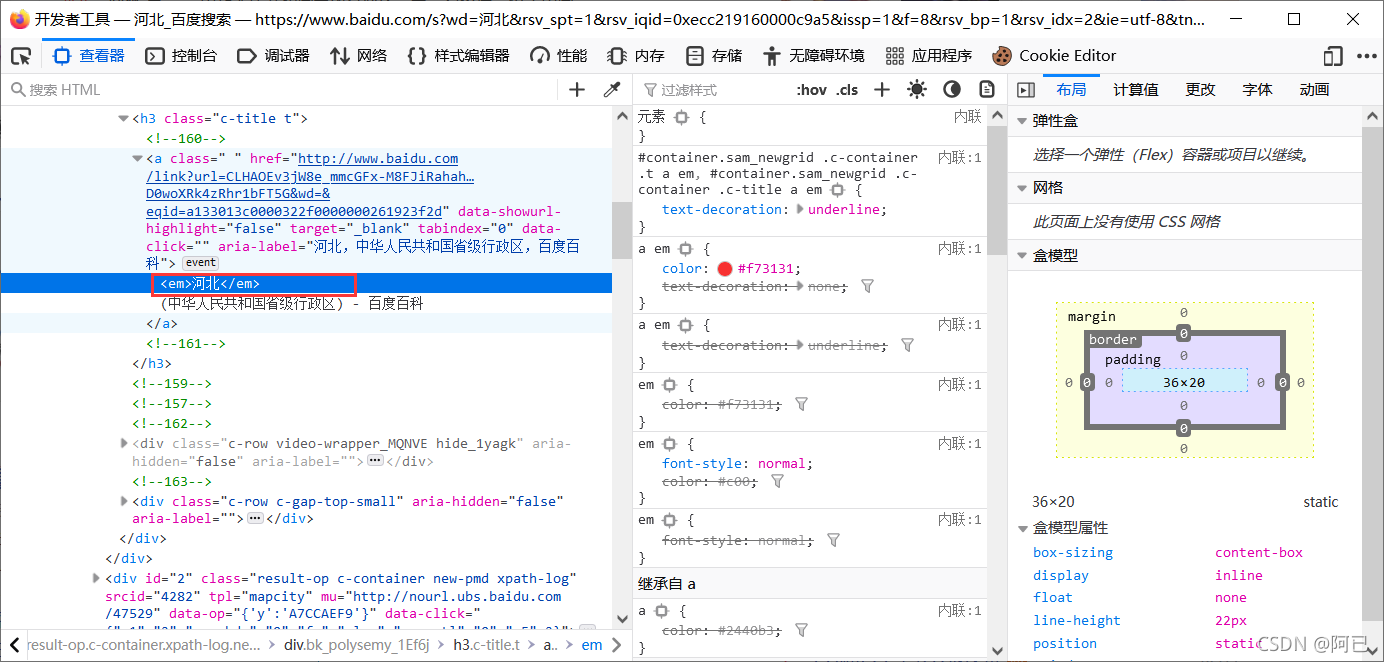Viewport: 1384px width, 662px height.
Task: Click filter icon beside text-decoration underline
Action: pos(907,345)
